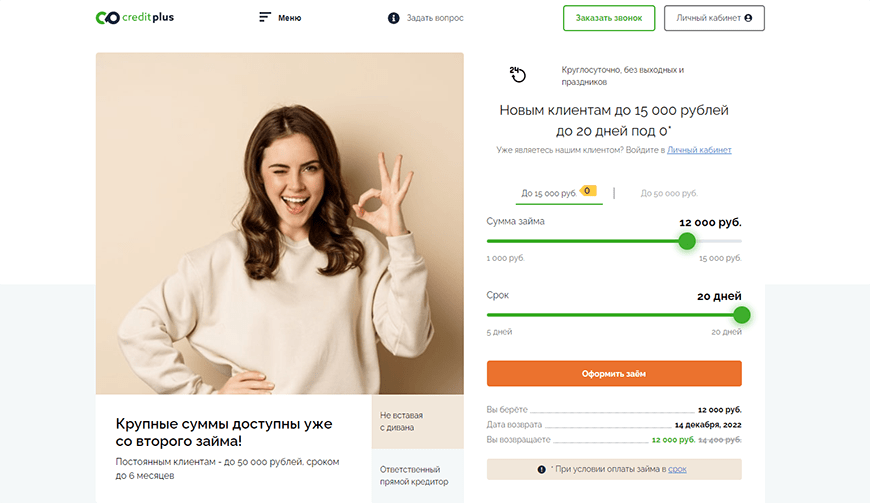The width and height of the screenshot is (870, 503).
Task: Click the Сумма займа slider handle
Action: [687, 241]
